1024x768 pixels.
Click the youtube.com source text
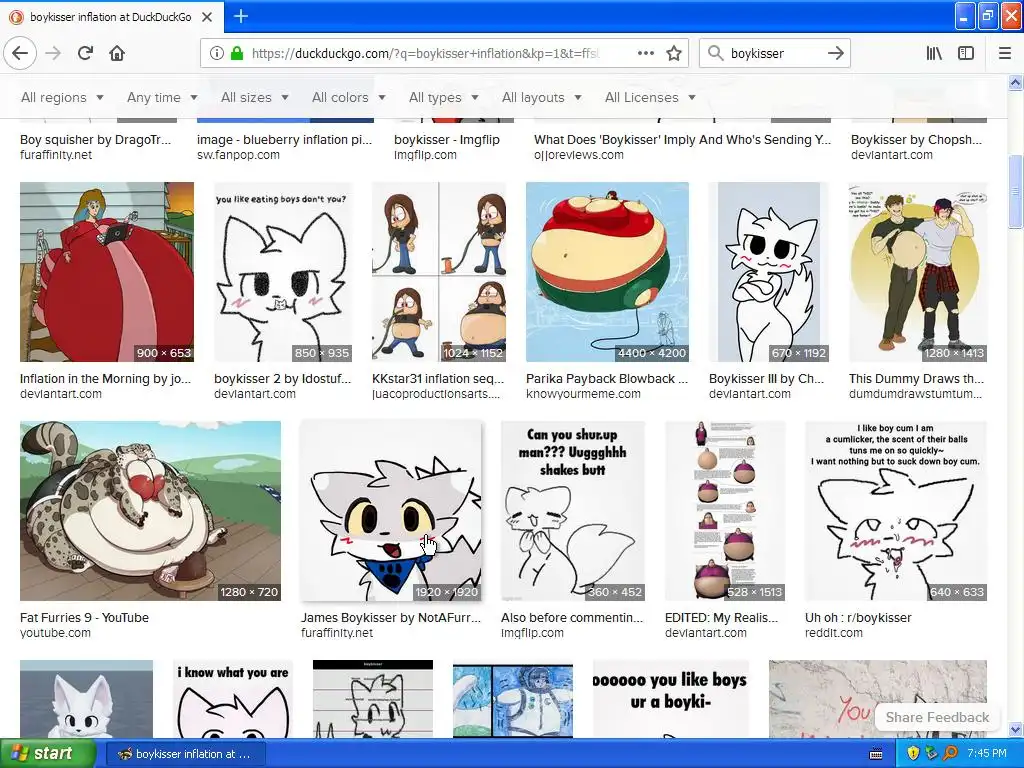(55, 633)
